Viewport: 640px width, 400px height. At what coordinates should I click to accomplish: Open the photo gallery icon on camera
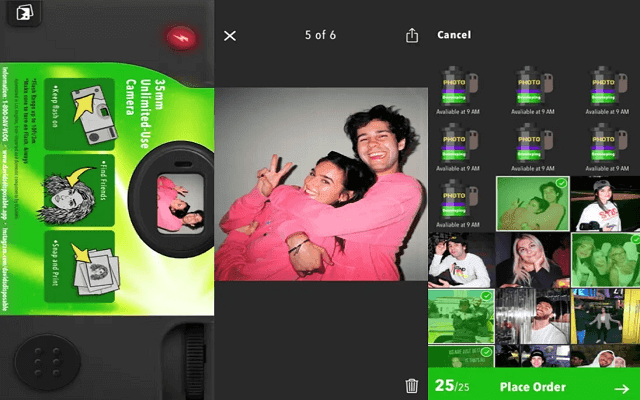[x=23, y=15]
